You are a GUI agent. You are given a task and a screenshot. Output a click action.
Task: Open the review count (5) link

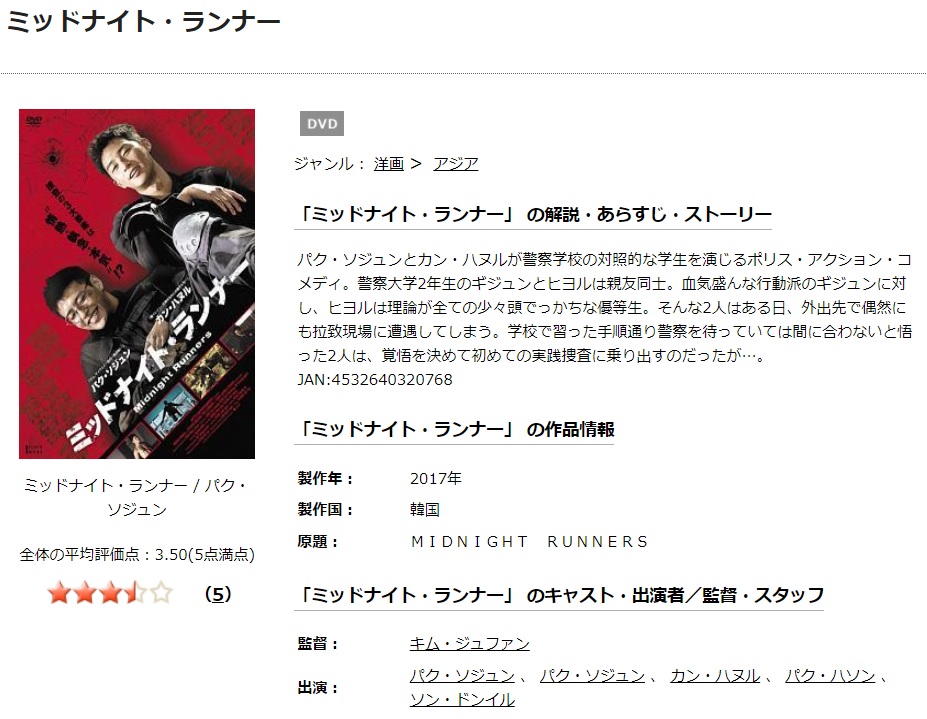tap(218, 594)
